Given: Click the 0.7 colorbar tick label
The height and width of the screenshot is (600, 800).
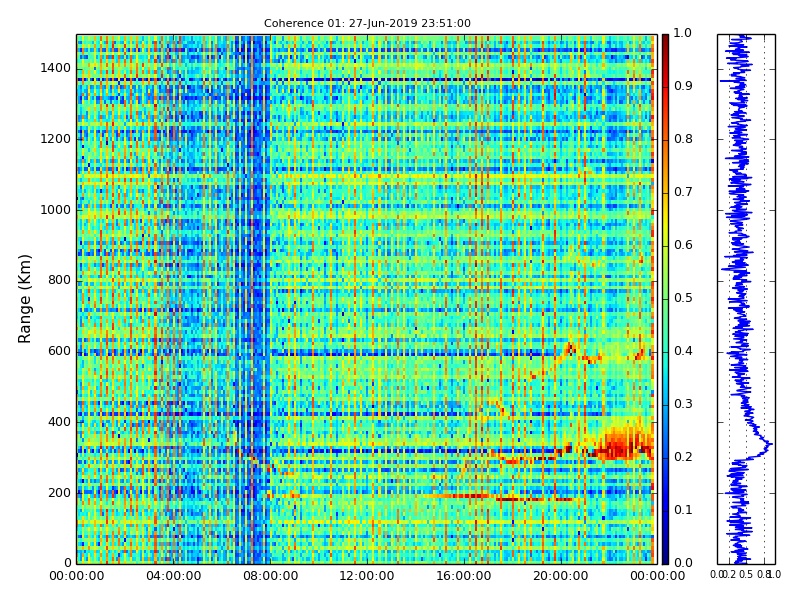Looking at the screenshot, I should [x=683, y=192].
